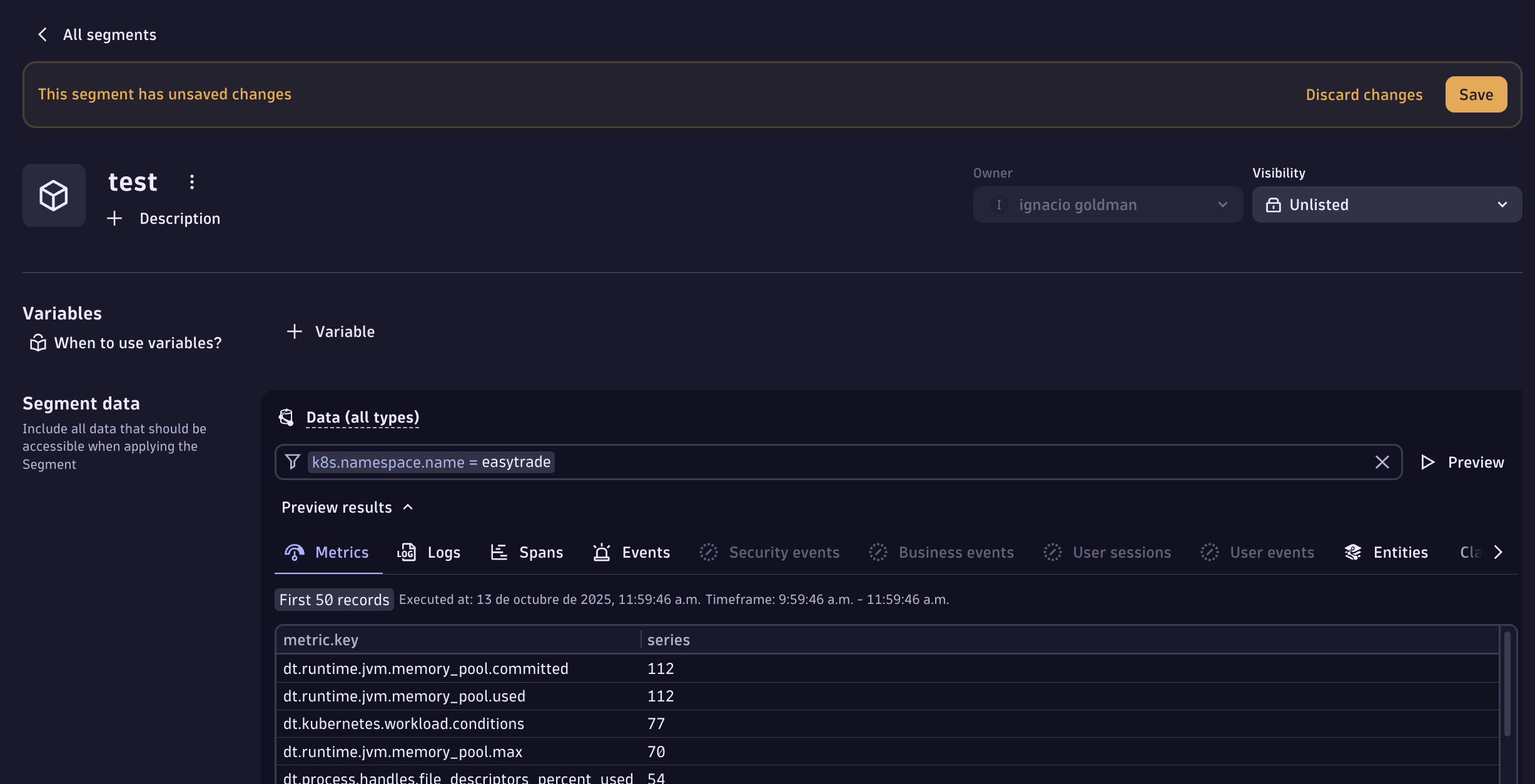Open the Visibility Unlisted dropdown
Screen dimensions: 1535x784
pyautogui.click(x=1386, y=204)
